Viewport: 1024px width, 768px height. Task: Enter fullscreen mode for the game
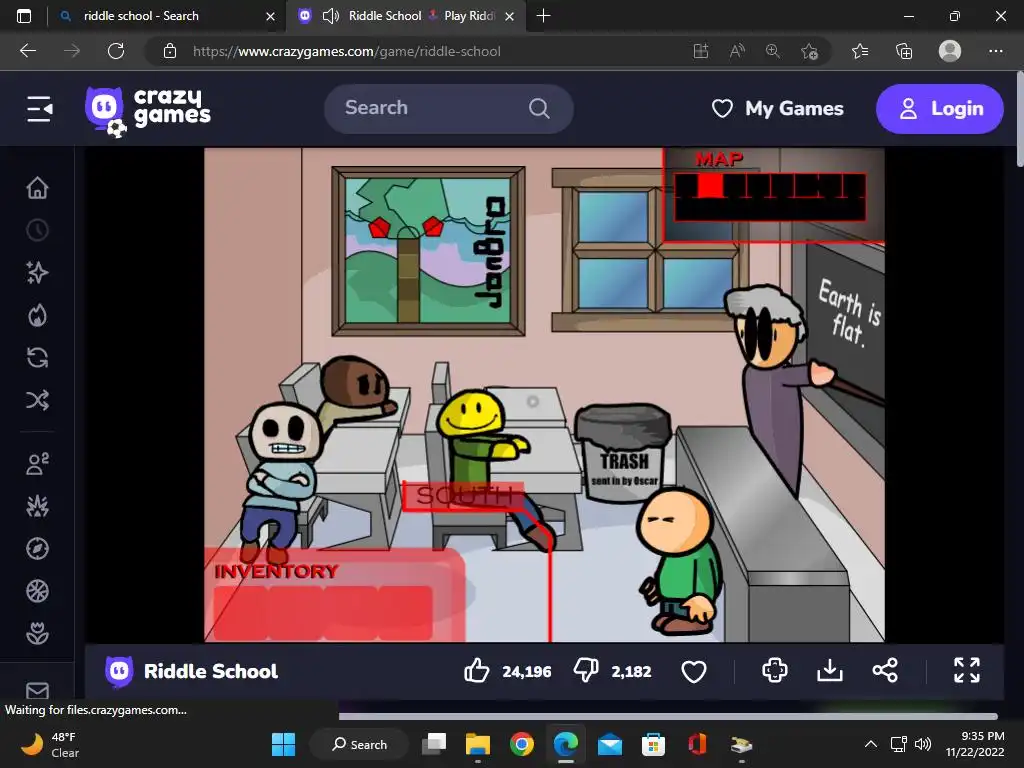pos(967,671)
